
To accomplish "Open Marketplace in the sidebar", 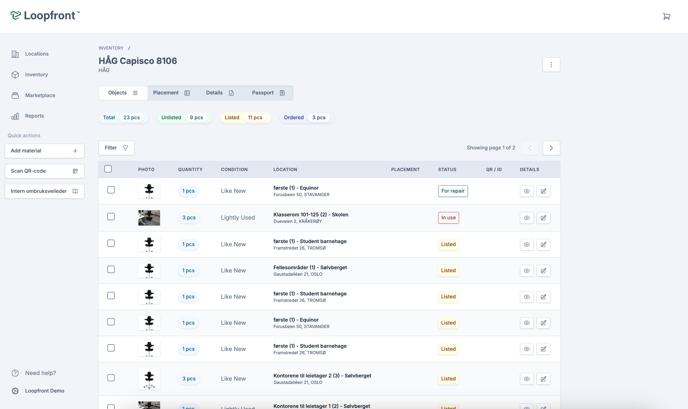I will pyautogui.click(x=33, y=95).
